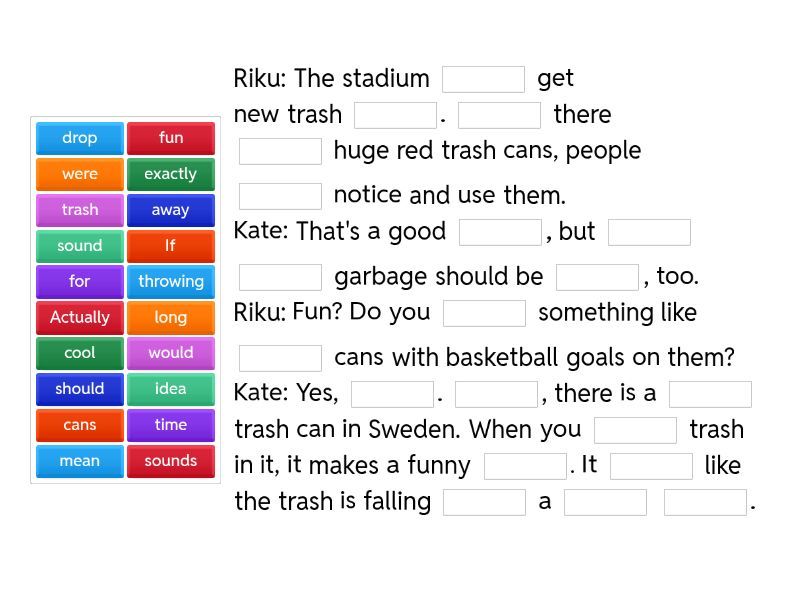800x600 pixels.
Task: Select the 'away' word tile
Action: (171, 210)
